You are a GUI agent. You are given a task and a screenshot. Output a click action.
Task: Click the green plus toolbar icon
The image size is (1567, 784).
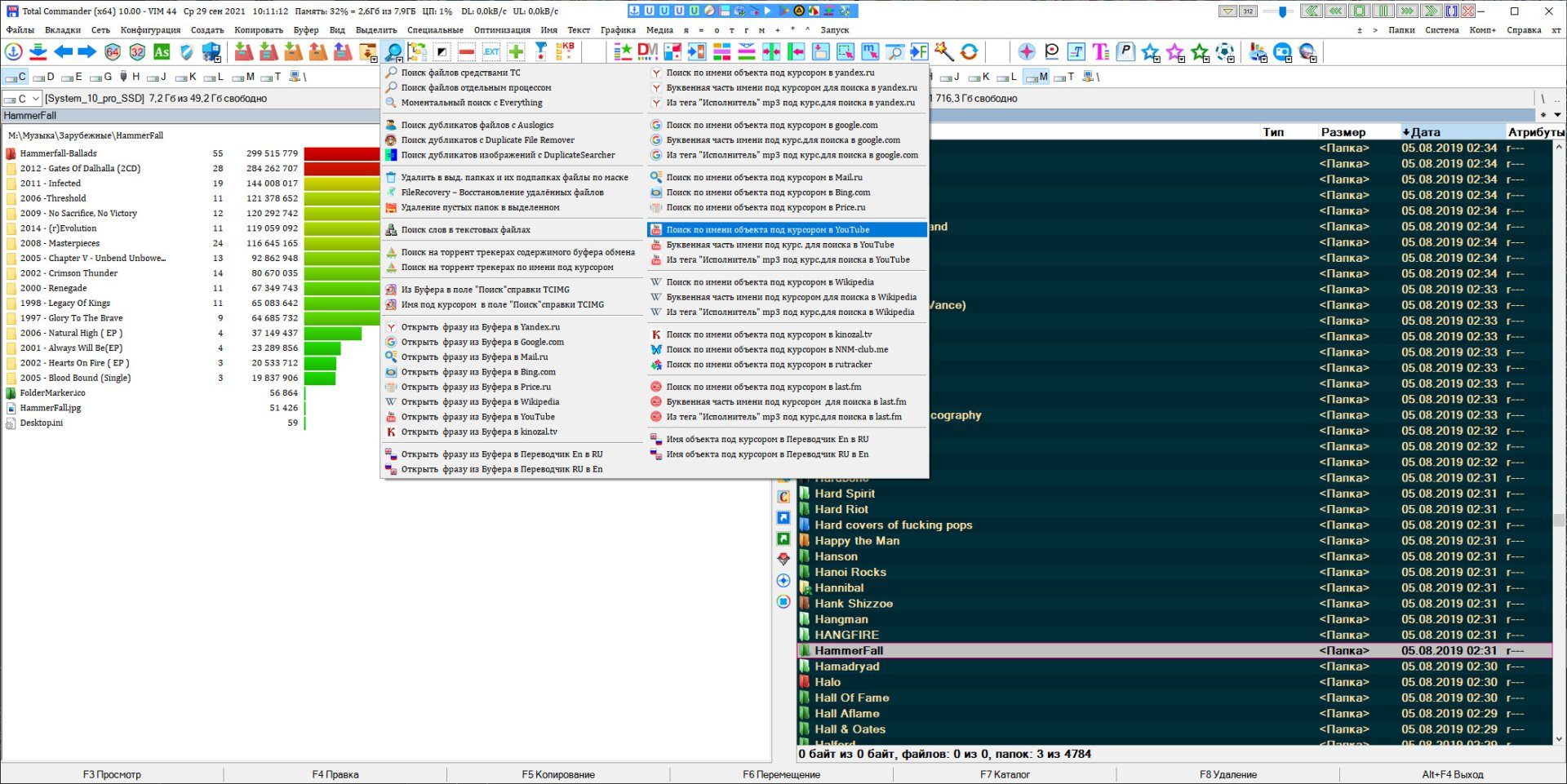click(x=516, y=52)
